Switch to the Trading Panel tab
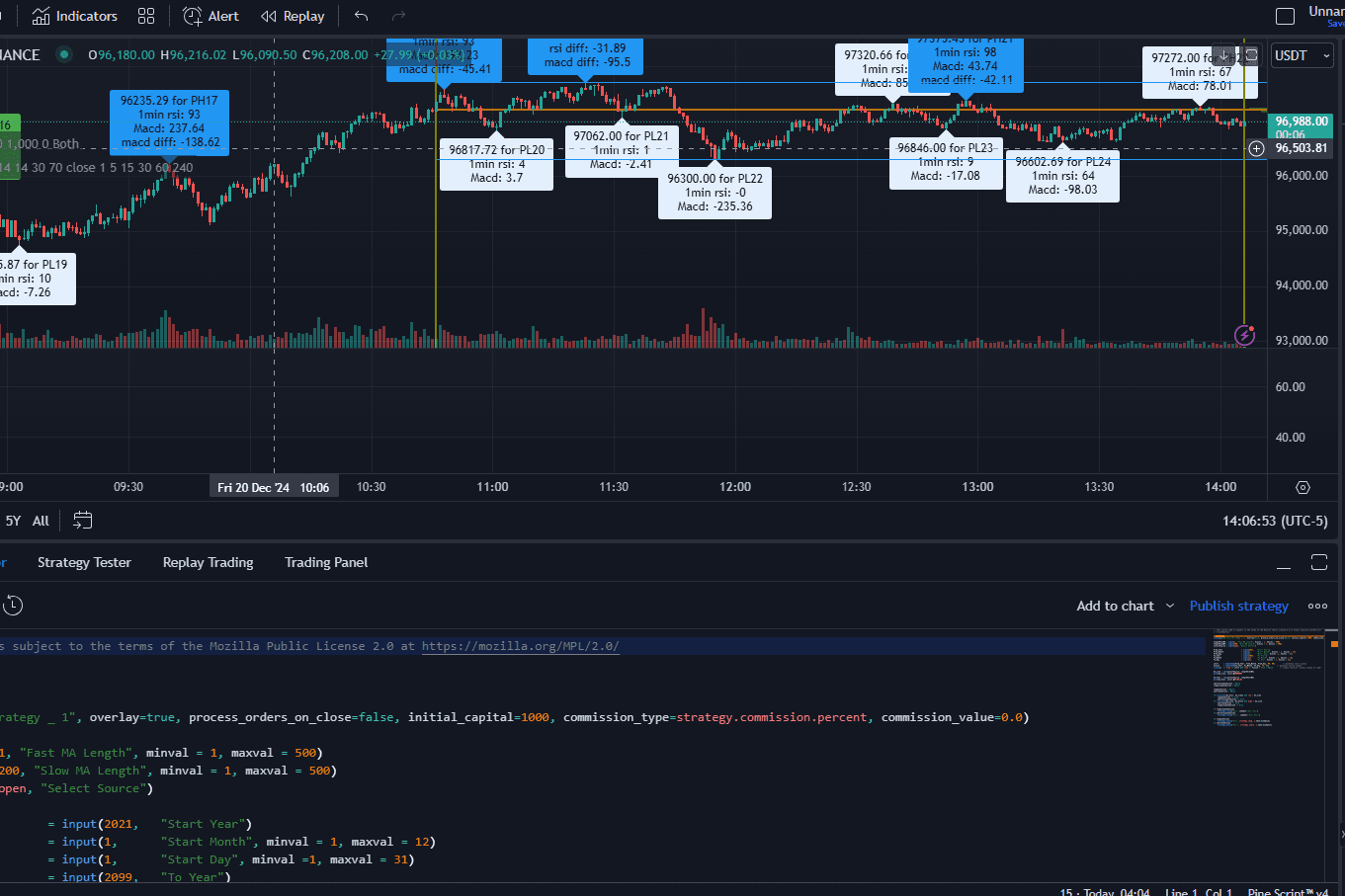The width and height of the screenshot is (1345, 896). (x=326, y=562)
